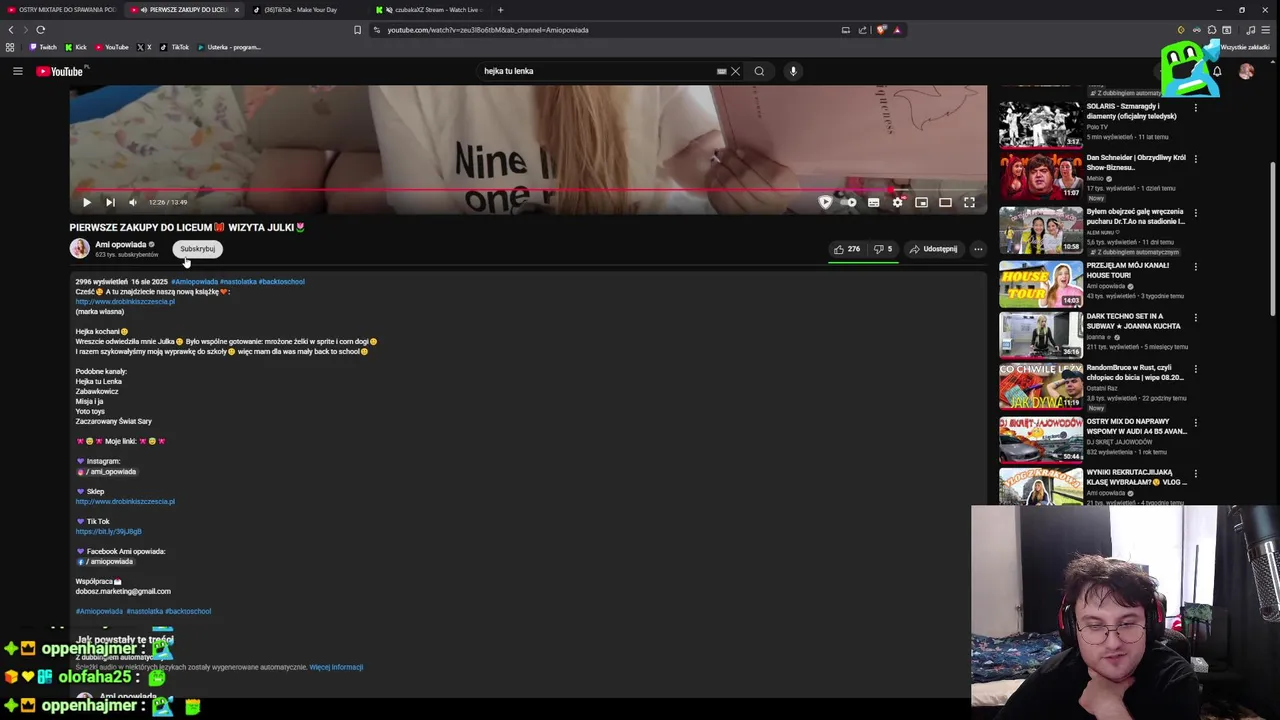
Task: Open the bit.ly TikTok link in description
Action: 108,531
